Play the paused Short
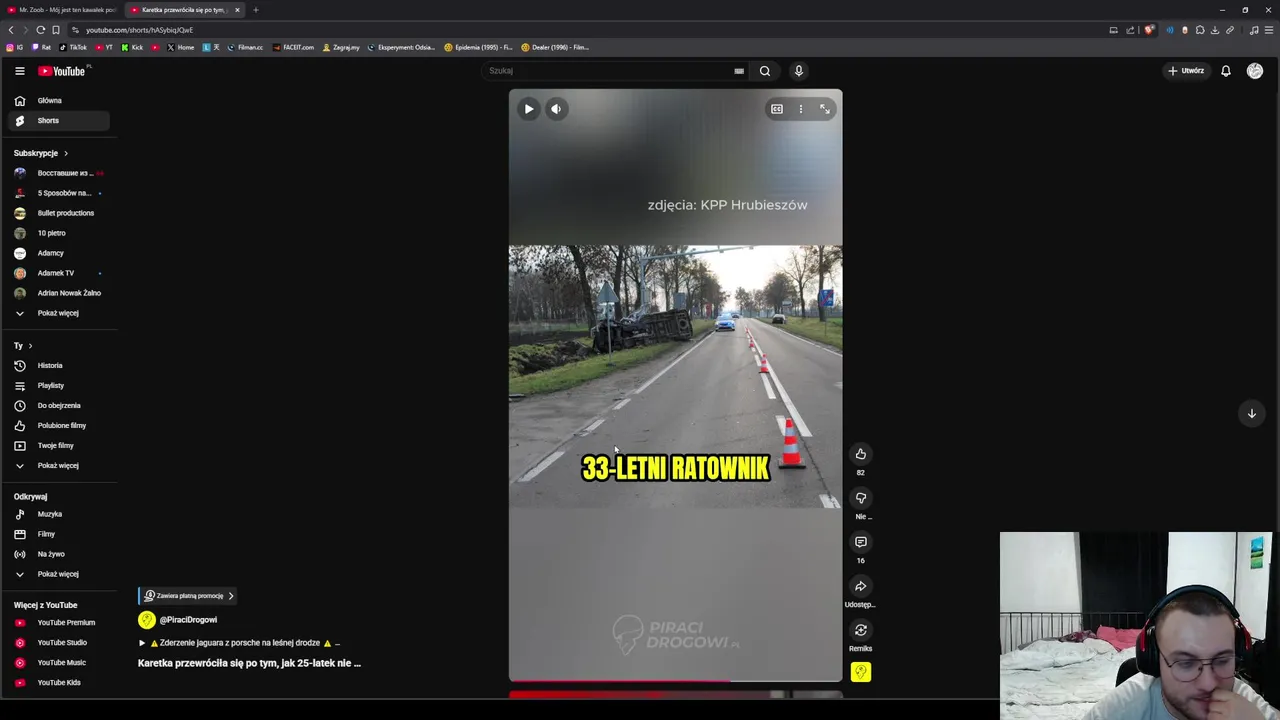 [528, 109]
